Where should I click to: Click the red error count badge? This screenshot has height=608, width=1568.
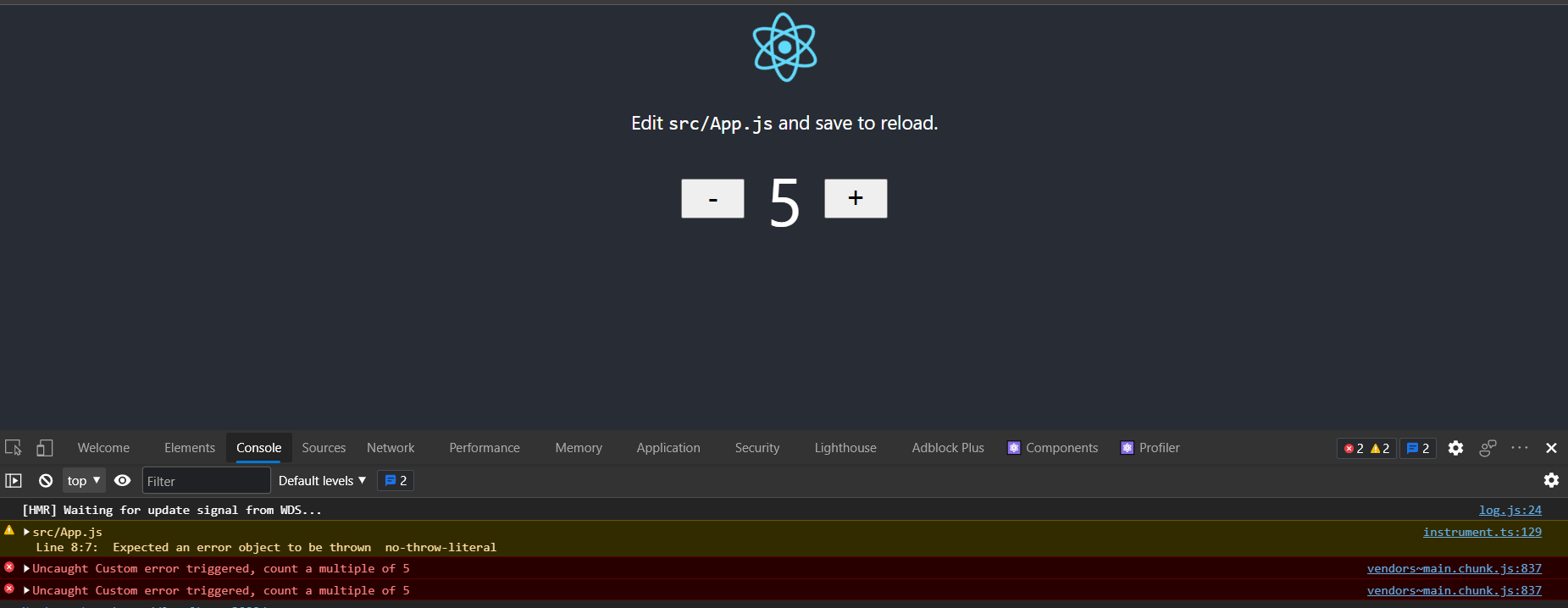click(x=1353, y=448)
